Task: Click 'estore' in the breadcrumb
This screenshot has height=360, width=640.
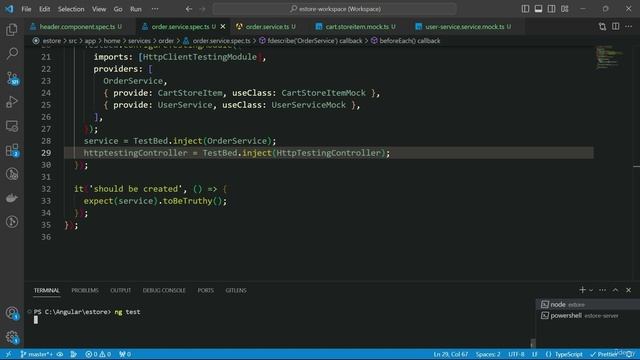Action: click(51, 41)
